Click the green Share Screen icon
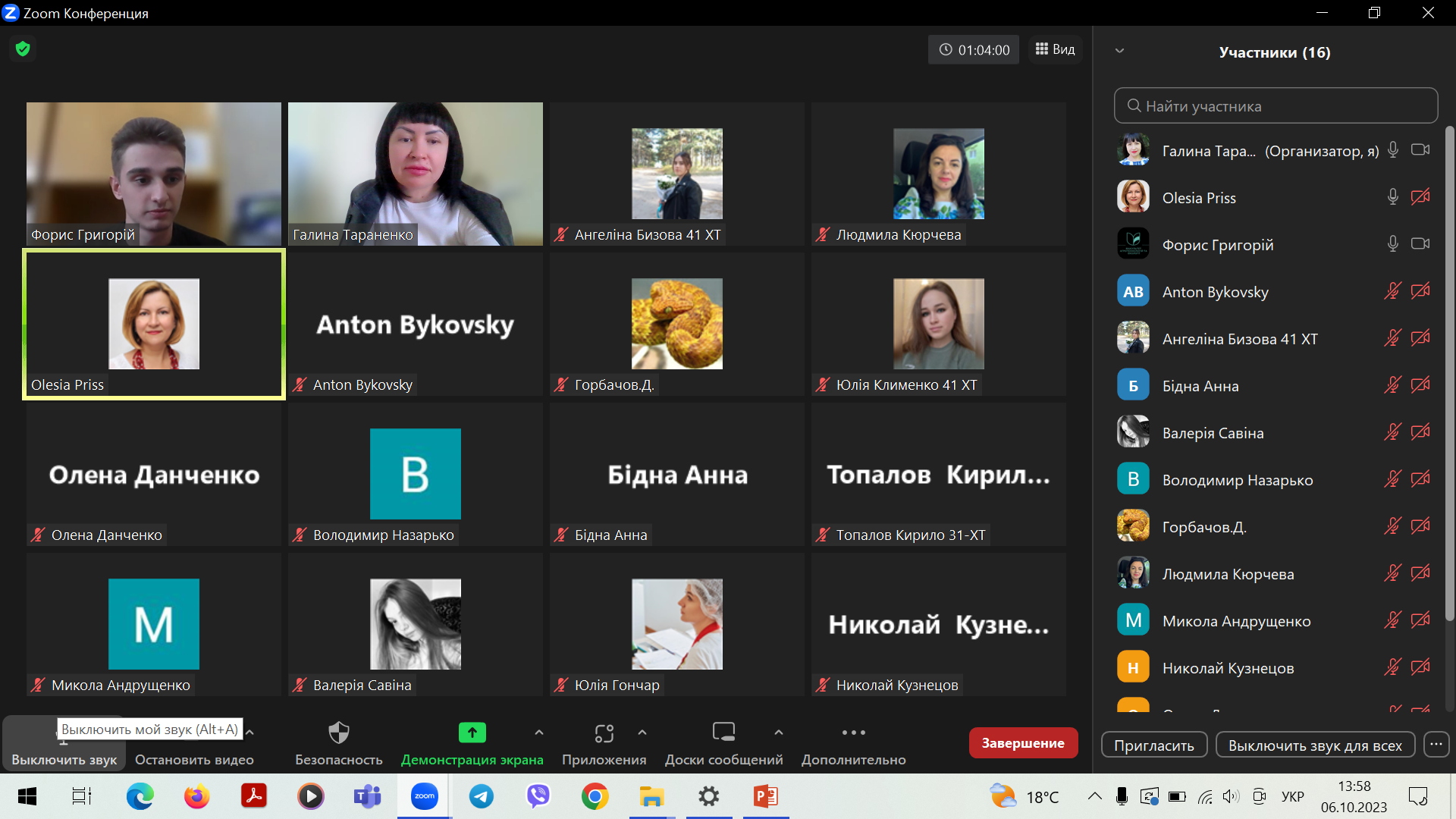This screenshot has height=819, width=1456. pyautogui.click(x=472, y=733)
